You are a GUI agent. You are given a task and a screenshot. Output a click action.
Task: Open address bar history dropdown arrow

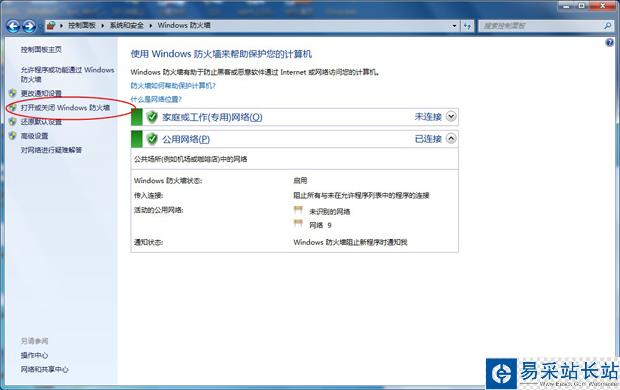tap(454, 26)
